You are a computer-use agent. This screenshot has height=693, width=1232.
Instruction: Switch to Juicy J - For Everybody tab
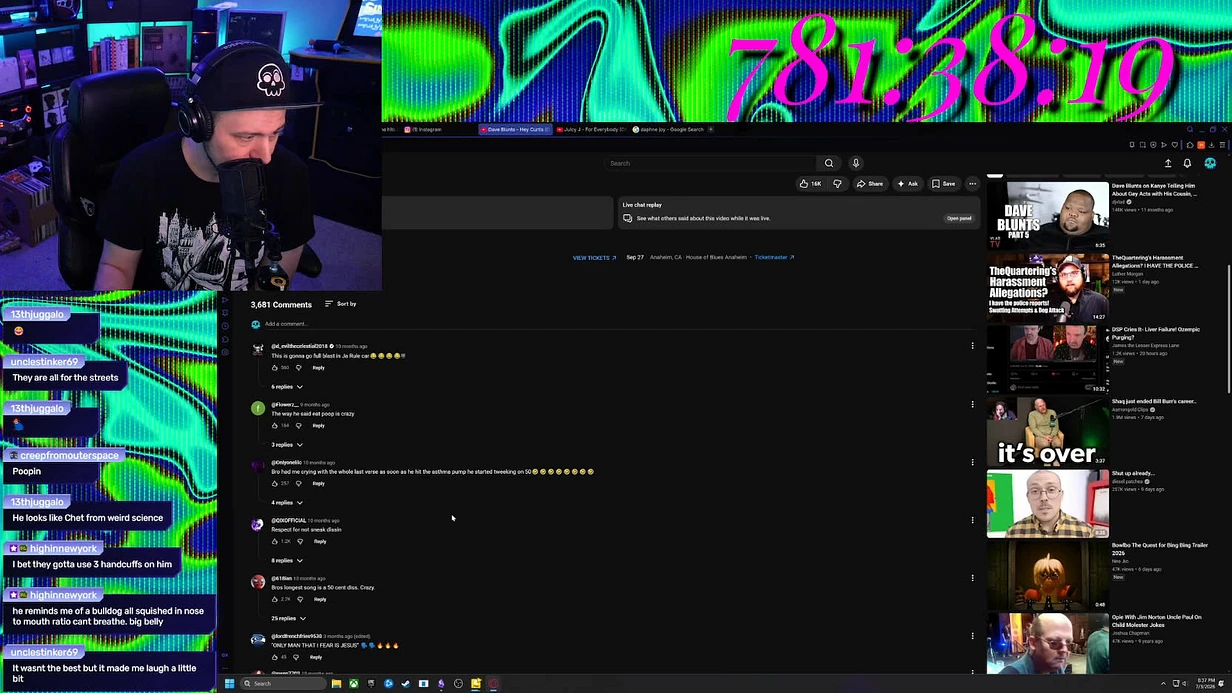point(591,129)
